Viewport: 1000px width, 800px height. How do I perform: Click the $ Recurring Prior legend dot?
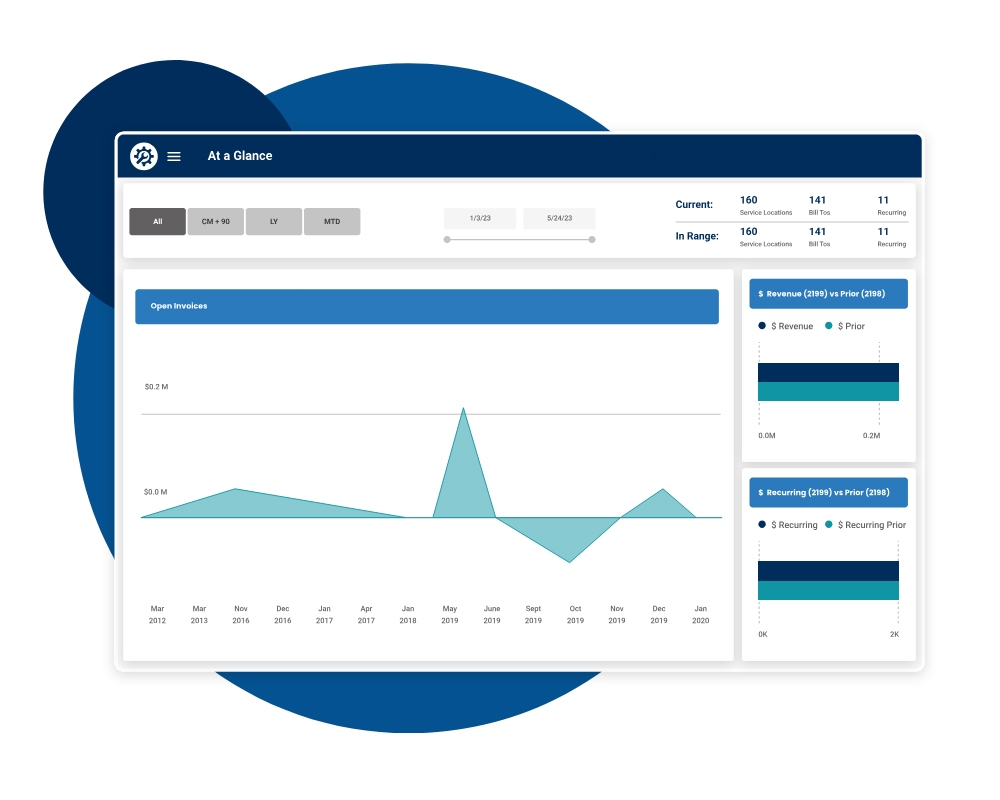(828, 524)
